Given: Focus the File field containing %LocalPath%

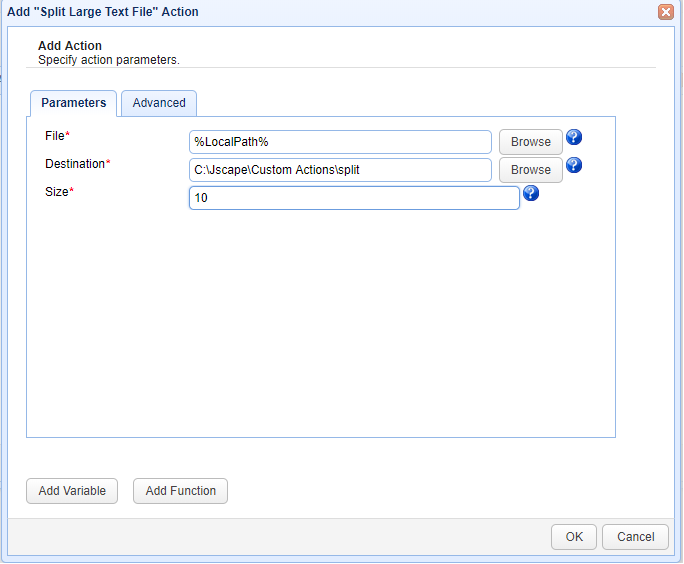Looking at the screenshot, I should (x=340, y=142).
